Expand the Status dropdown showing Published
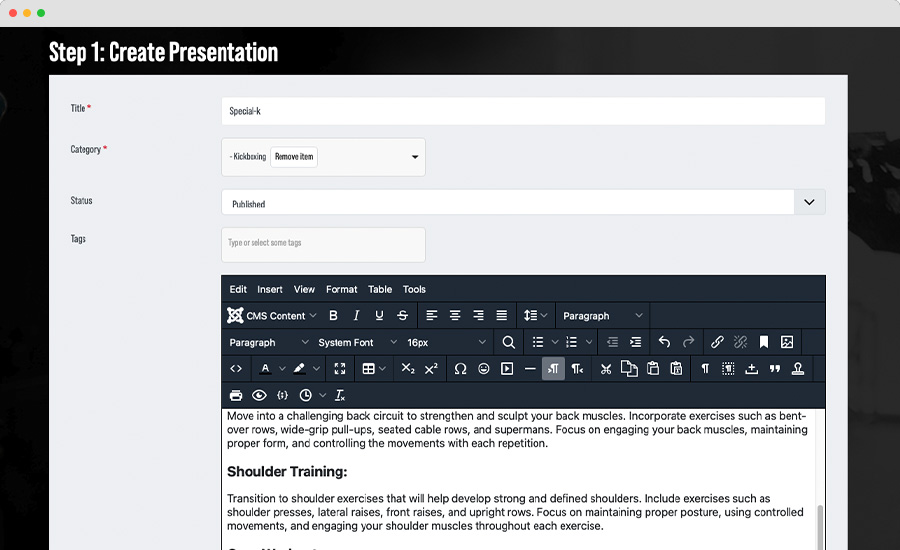900x550 pixels. pos(809,203)
